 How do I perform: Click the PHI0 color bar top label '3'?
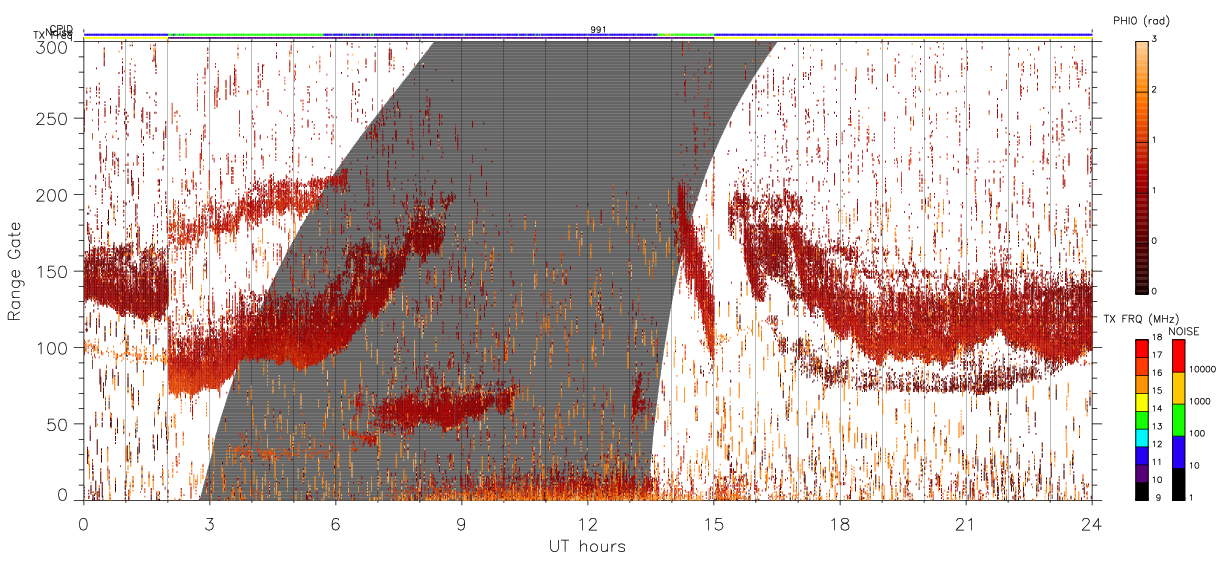tap(1154, 39)
